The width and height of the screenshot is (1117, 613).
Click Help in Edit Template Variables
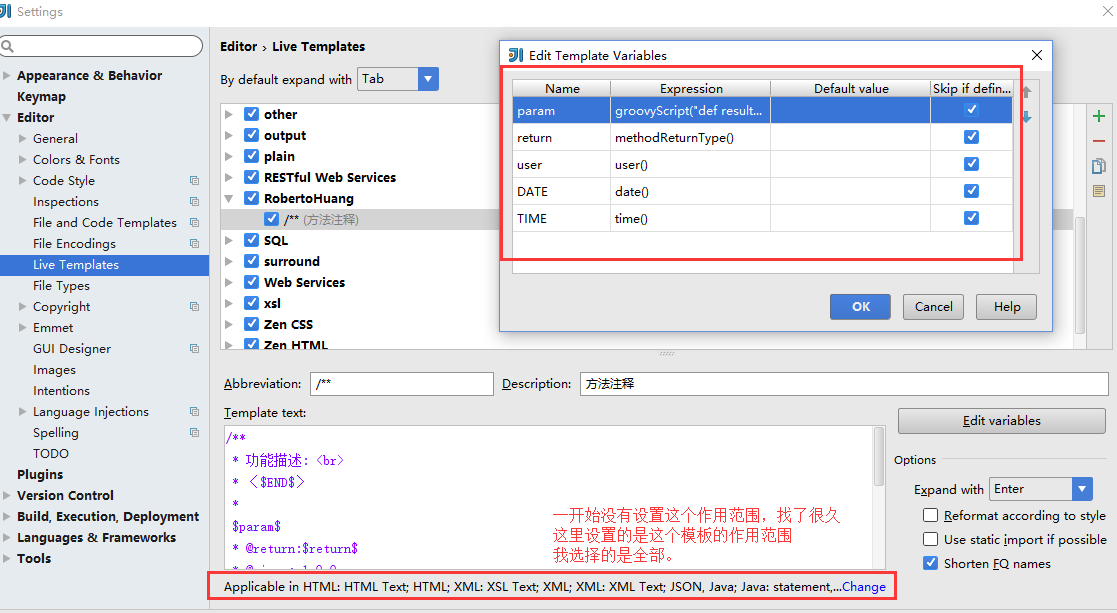(1007, 307)
